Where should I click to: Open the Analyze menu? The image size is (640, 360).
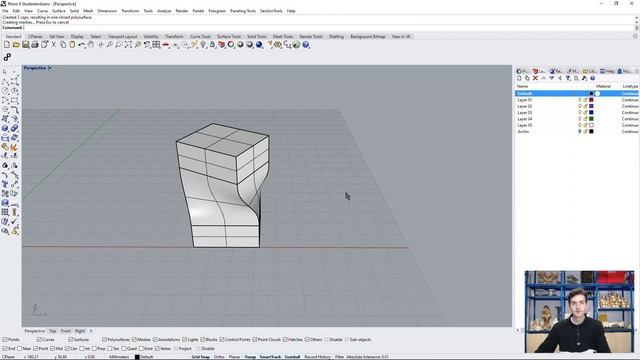click(x=164, y=11)
